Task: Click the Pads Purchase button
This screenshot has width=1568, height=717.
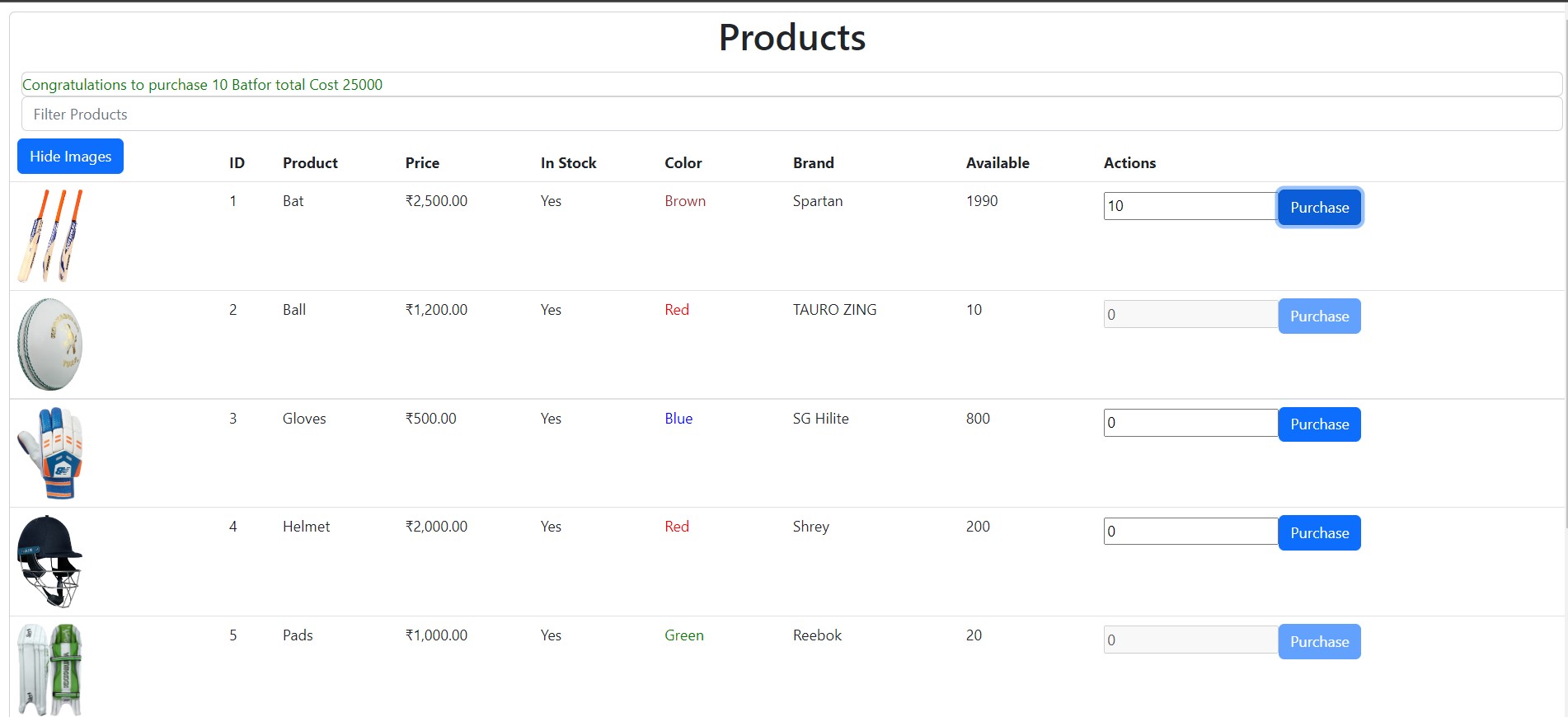Action: tap(1319, 642)
